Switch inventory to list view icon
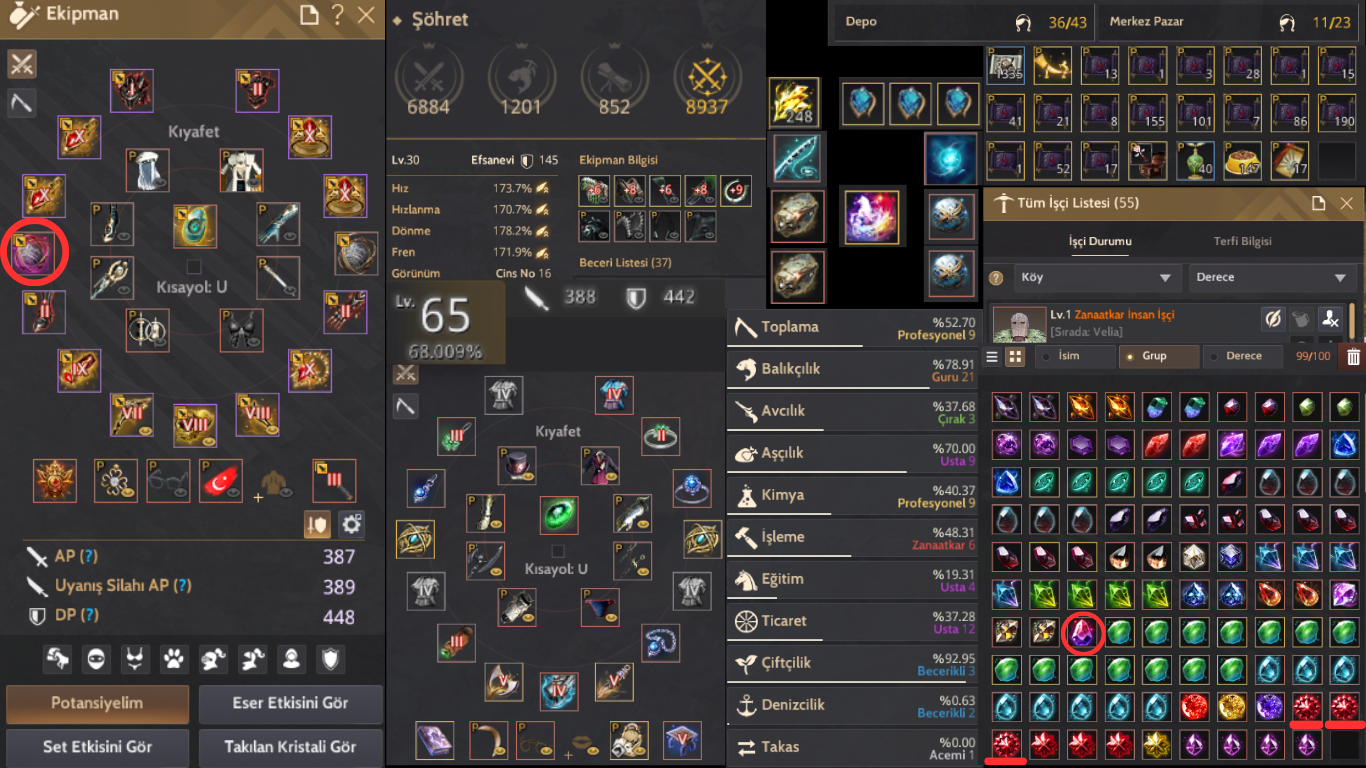This screenshot has height=768, width=1366. [992, 356]
